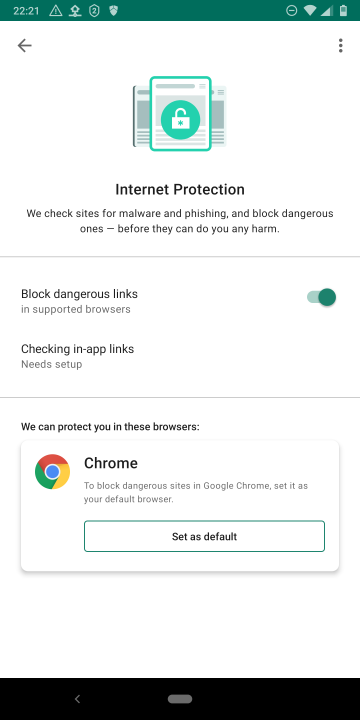The width and height of the screenshot is (360, 720).
Task: Tap the Android home pill button
Action: pos(180,699)
